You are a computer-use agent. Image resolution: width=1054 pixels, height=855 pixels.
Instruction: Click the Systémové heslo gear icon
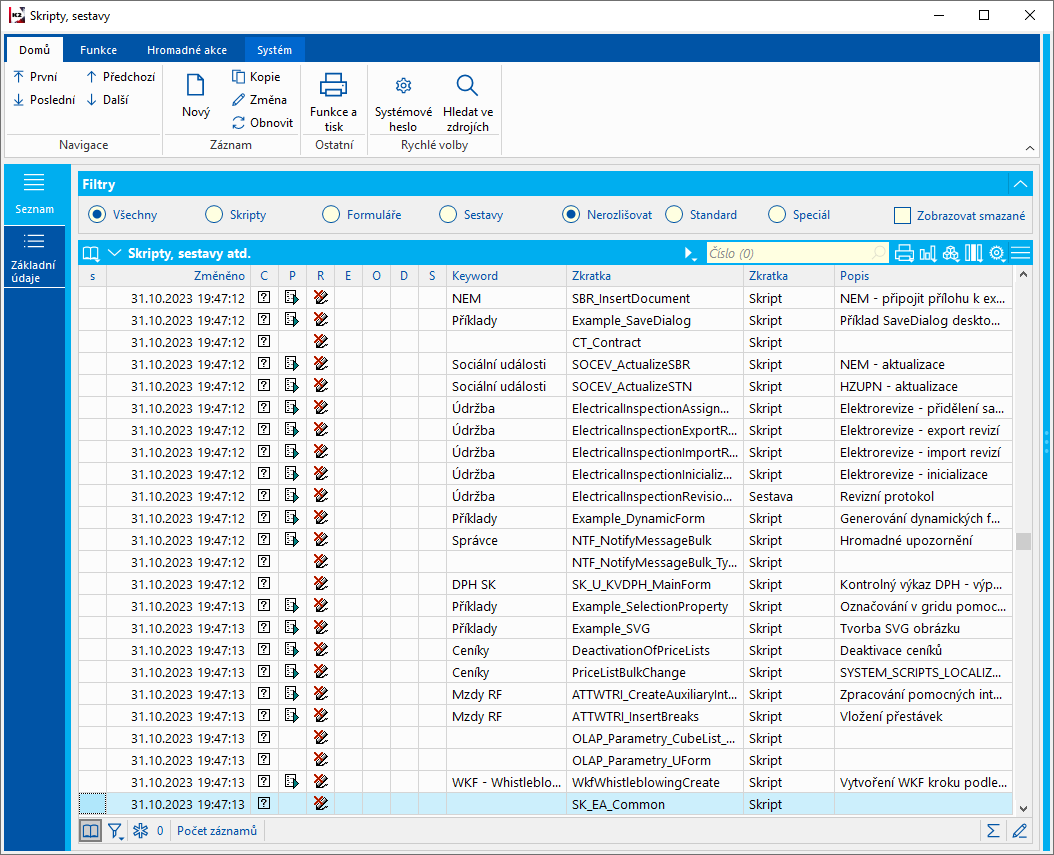pyautogui.click(x=403, y=86)
